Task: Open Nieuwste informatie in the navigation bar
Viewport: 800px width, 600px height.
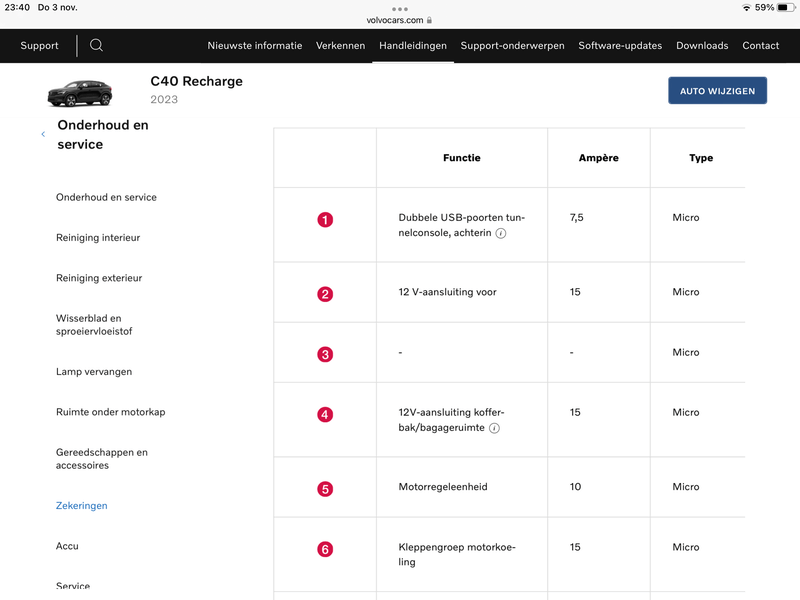Action: [255, 45]
